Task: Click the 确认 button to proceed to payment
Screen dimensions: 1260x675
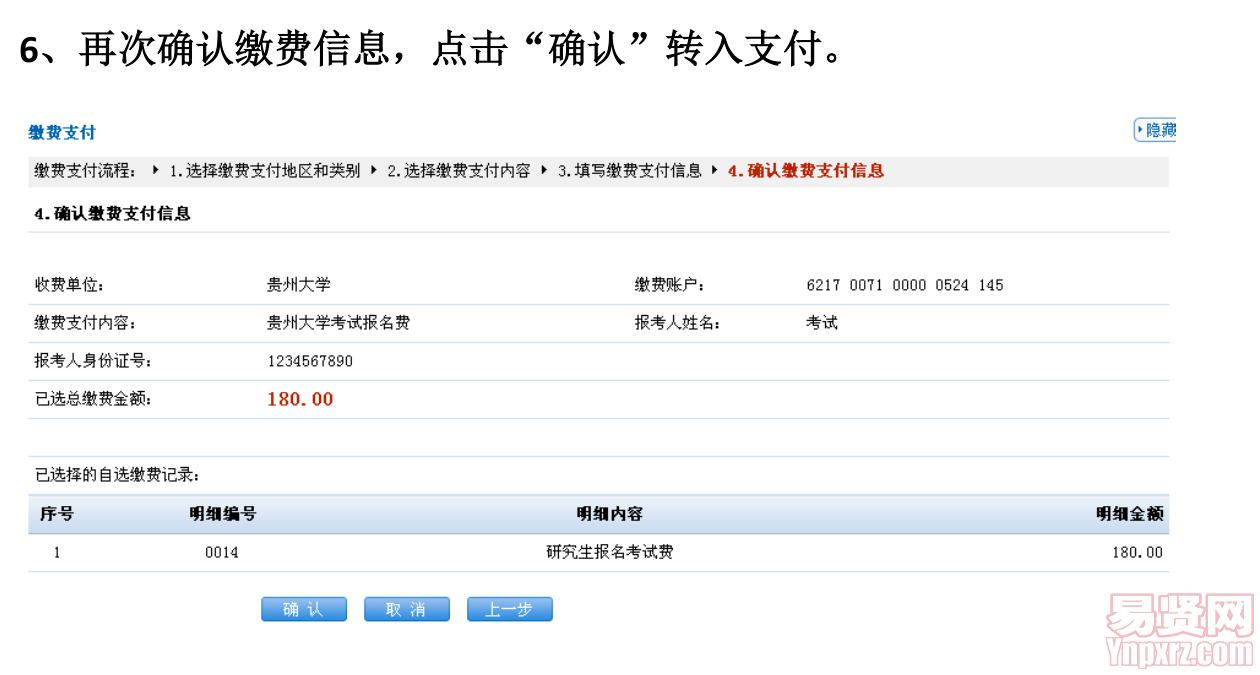Action: [304, 609]
